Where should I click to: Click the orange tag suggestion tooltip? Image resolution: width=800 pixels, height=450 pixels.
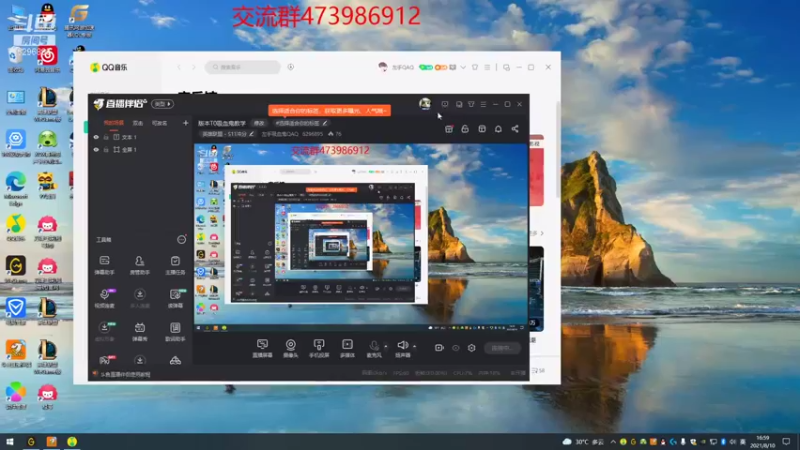329,110
